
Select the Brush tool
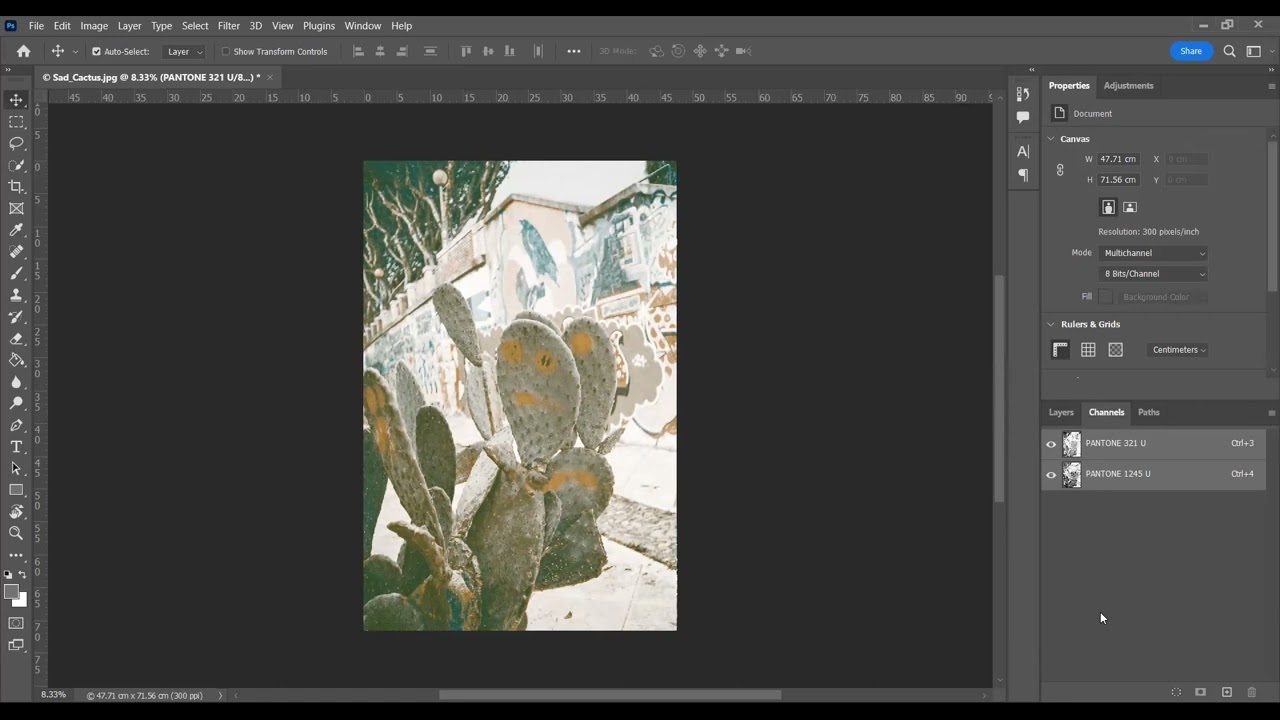click(16, 274)
